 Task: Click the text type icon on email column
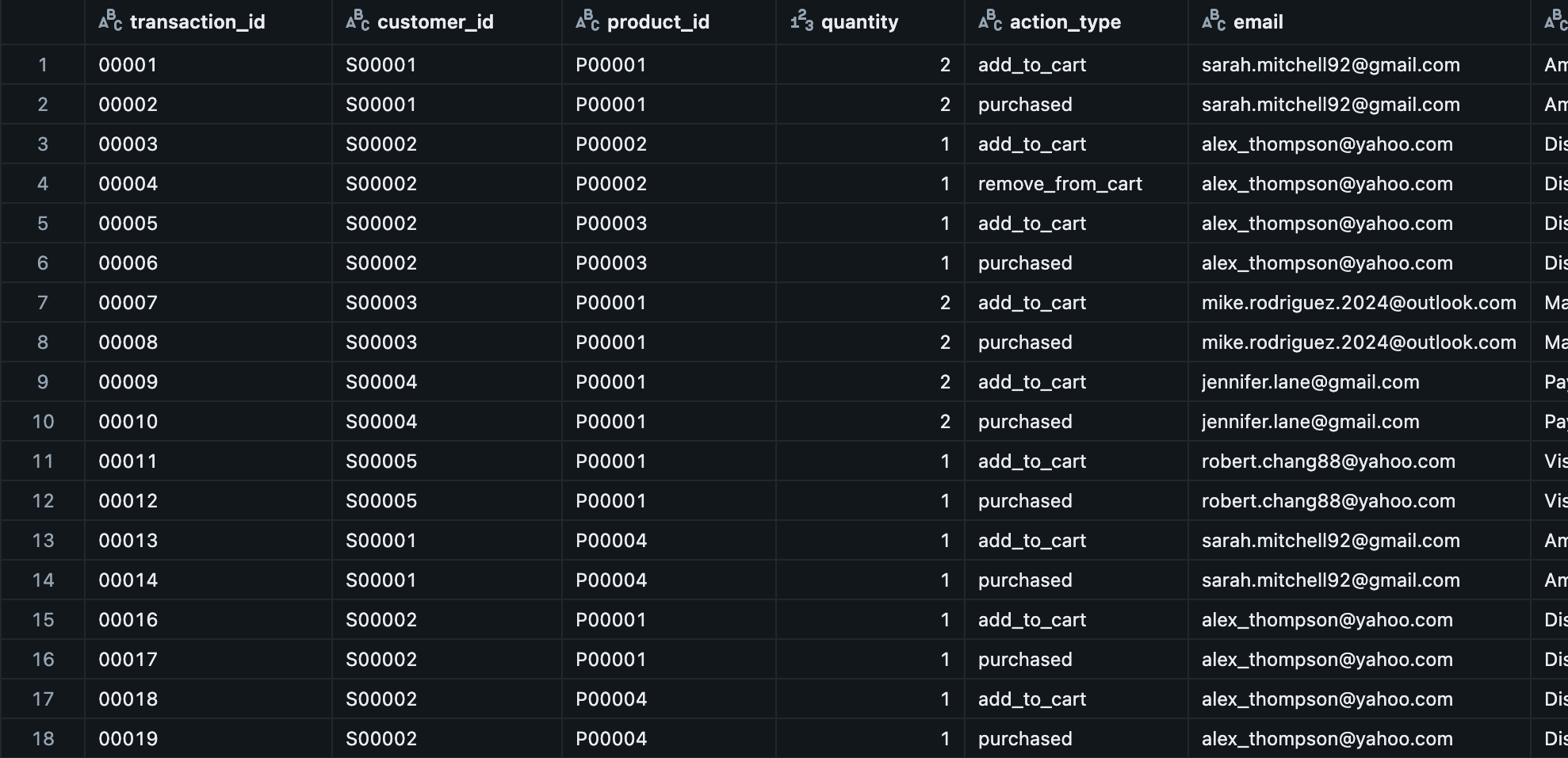[1211, 21]
